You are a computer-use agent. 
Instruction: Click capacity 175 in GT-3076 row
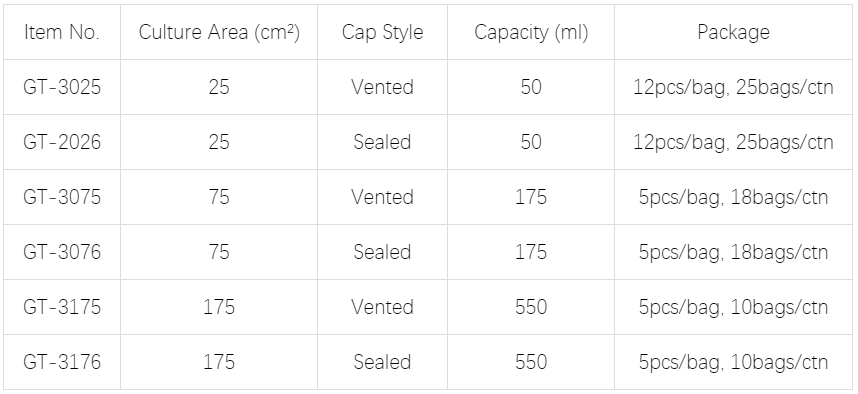531,252
